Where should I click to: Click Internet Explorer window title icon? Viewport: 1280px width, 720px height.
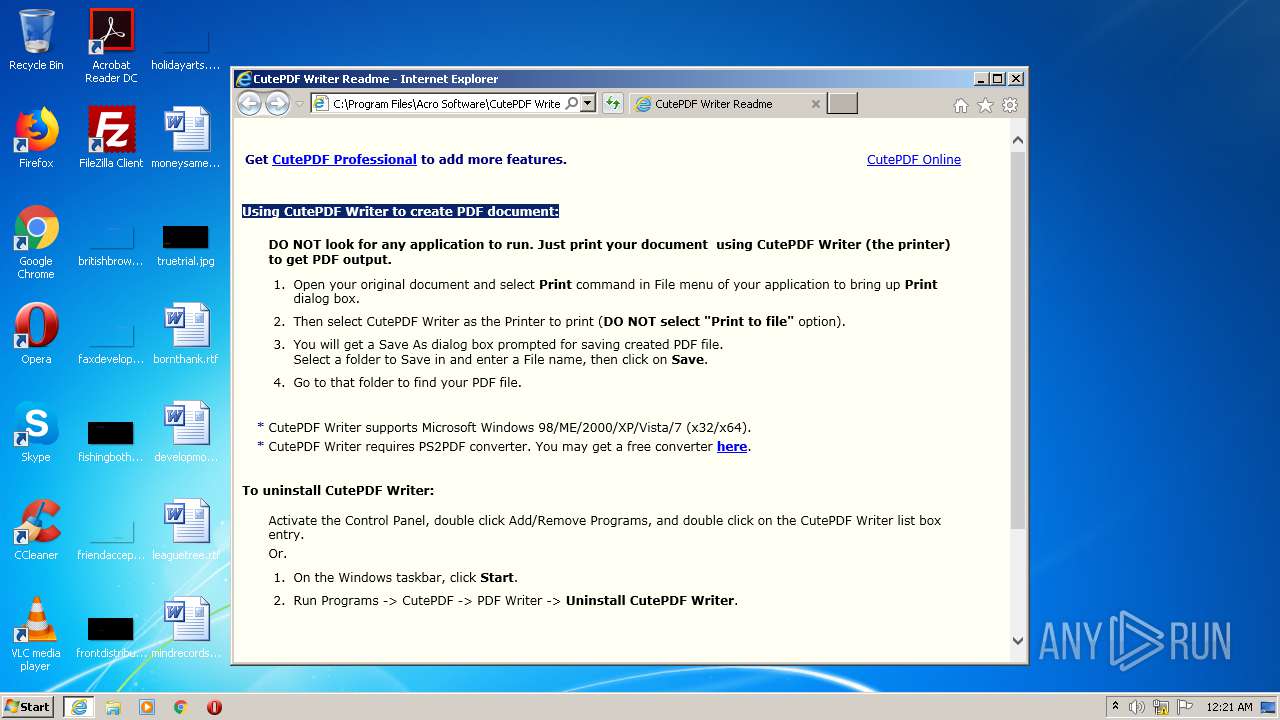(x=243, y=79)
